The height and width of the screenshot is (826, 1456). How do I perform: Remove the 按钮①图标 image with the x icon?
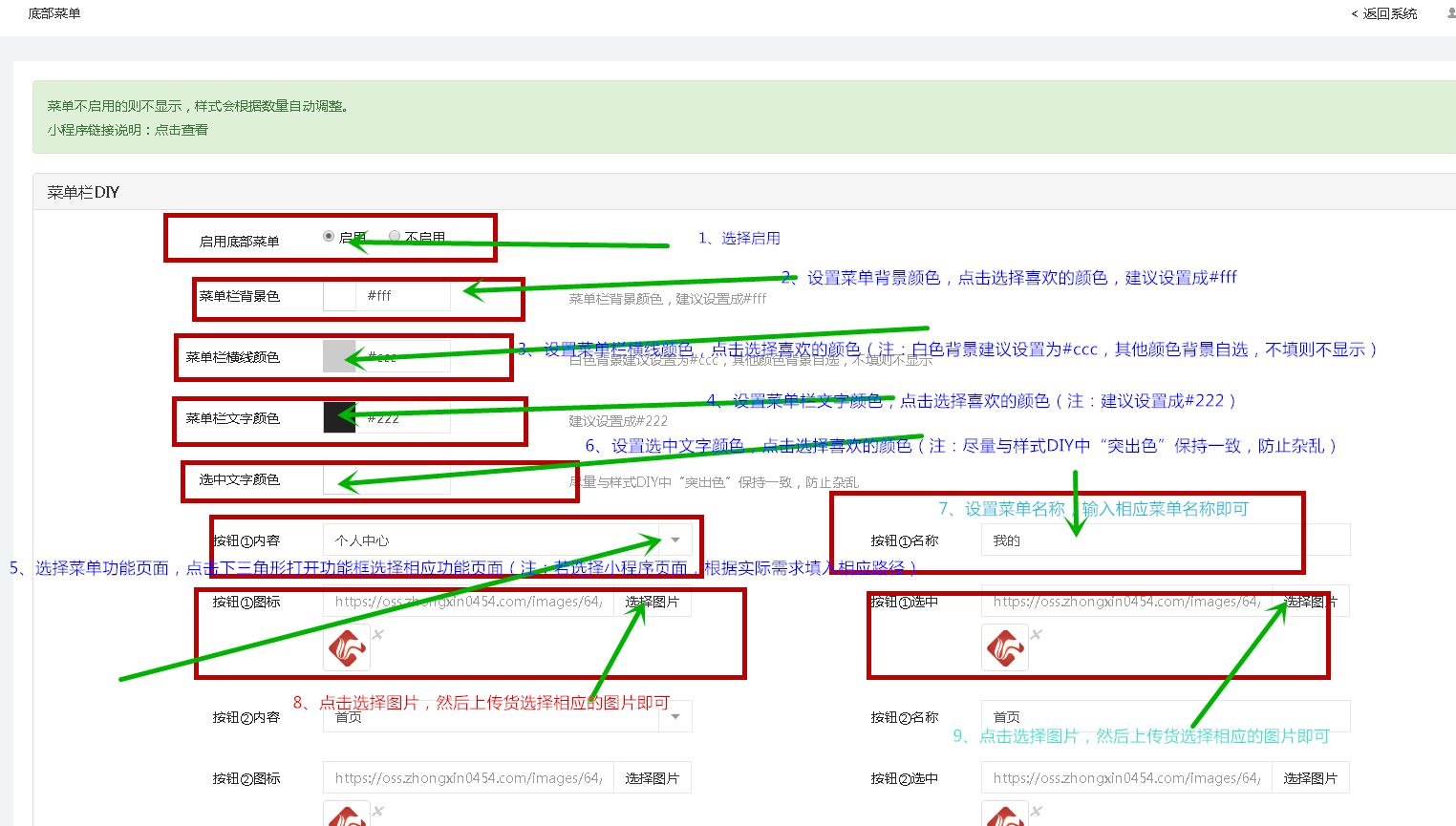(378, 634)
